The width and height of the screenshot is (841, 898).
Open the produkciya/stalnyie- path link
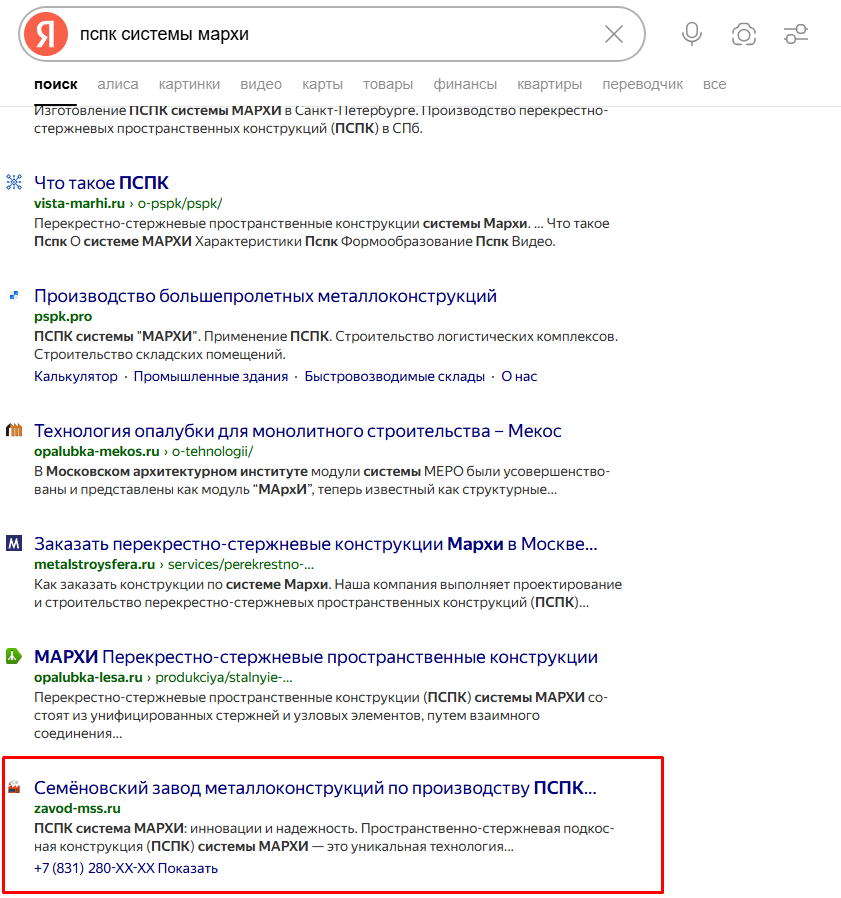click(224, 678)
